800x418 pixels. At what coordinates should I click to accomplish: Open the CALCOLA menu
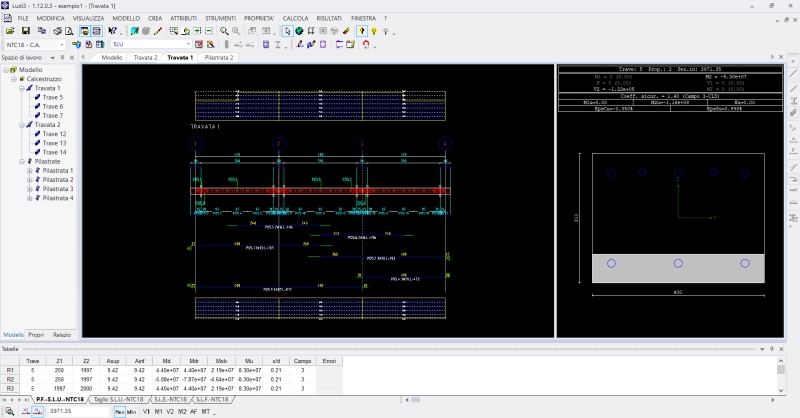[x=295, y=18]
